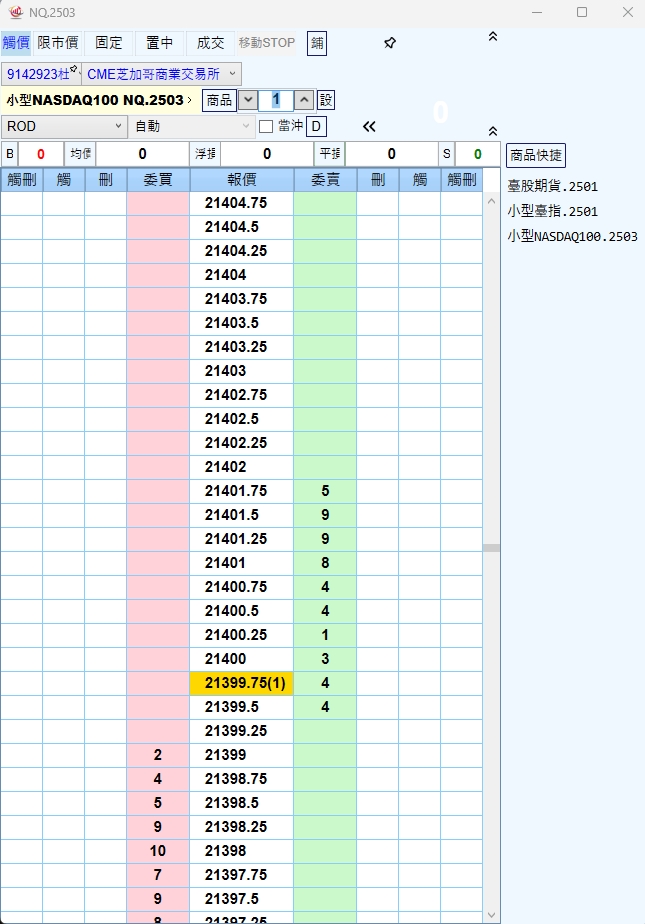This screenshot has width=645, height=924.
Task: Switch to the 成交 tab
Action: pyautogui.click(x=210, y=43)
